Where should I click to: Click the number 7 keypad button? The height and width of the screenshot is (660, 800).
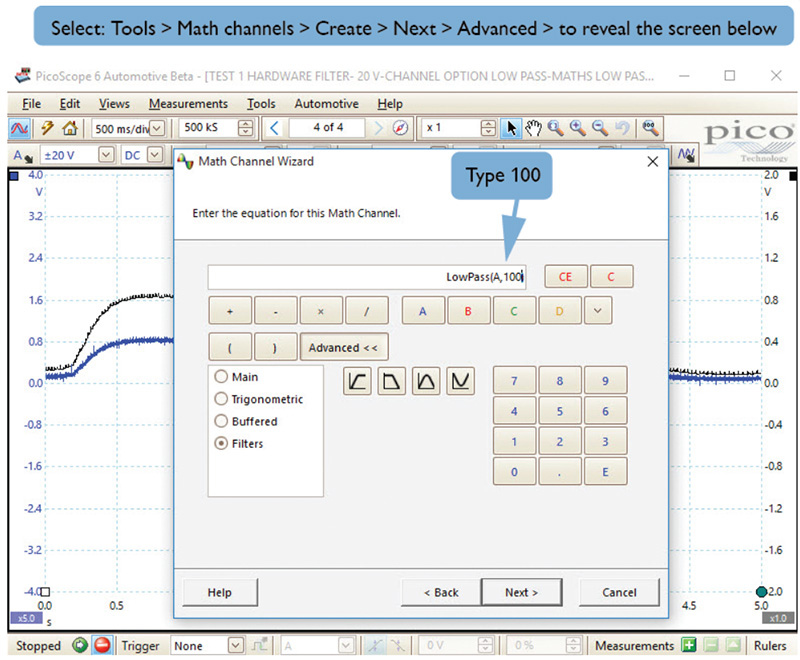pos(514,381)
